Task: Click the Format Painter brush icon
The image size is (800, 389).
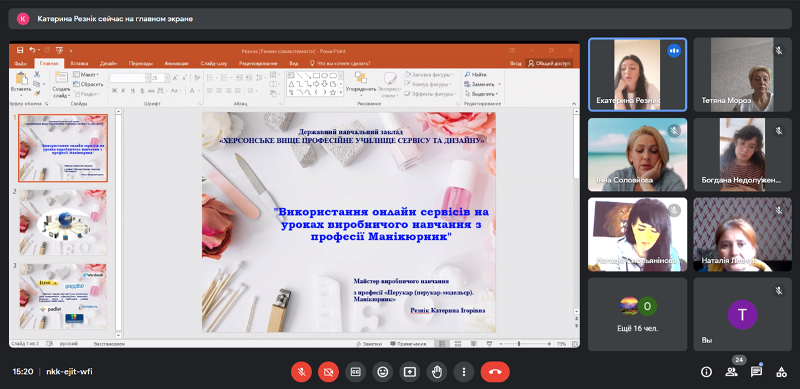Action: (x=37, y=94)
